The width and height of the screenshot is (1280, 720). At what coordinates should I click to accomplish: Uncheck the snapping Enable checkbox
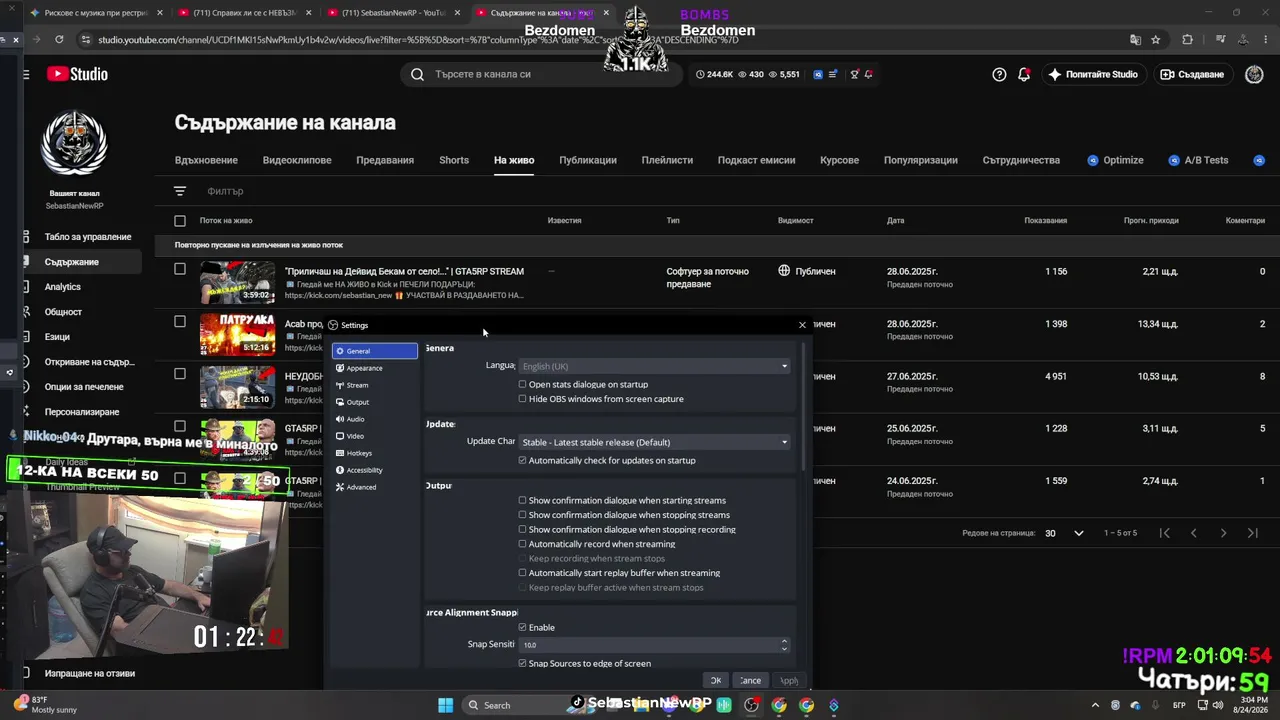click(x=522, y=627)
